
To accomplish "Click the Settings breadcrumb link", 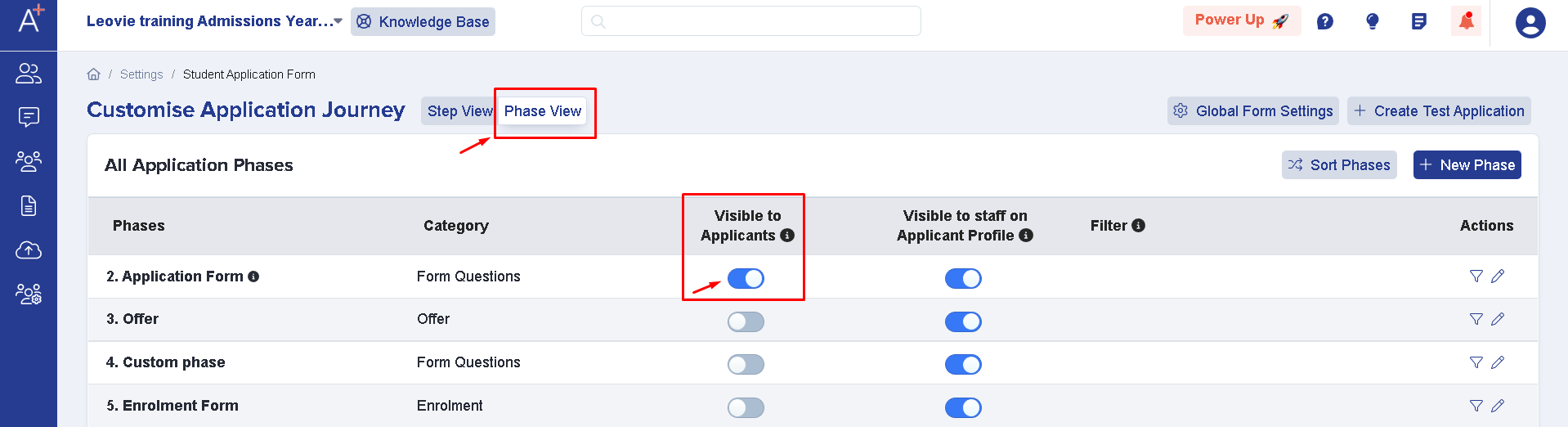I will click(x=141, y=74).
